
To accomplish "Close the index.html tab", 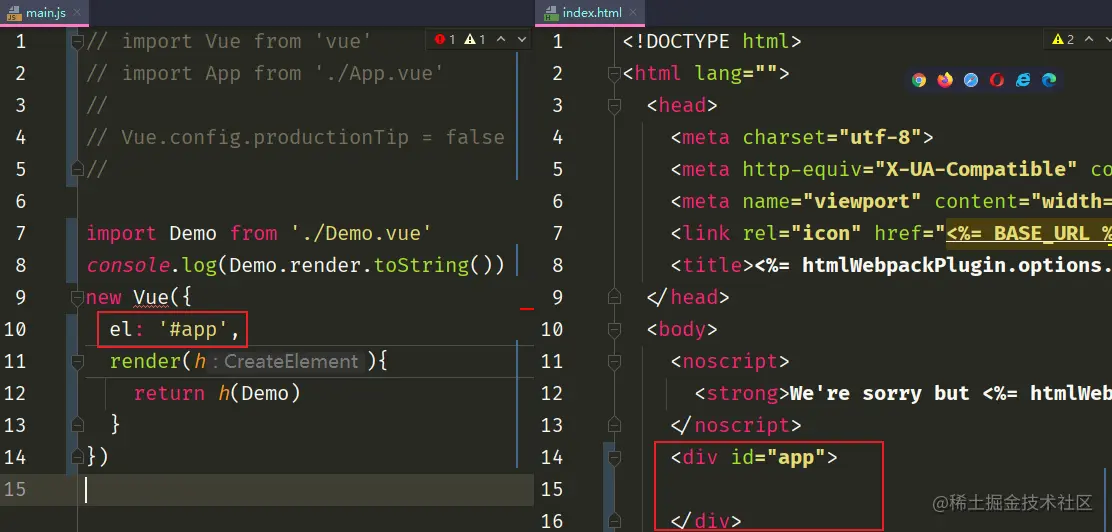I will coord(633,13).
